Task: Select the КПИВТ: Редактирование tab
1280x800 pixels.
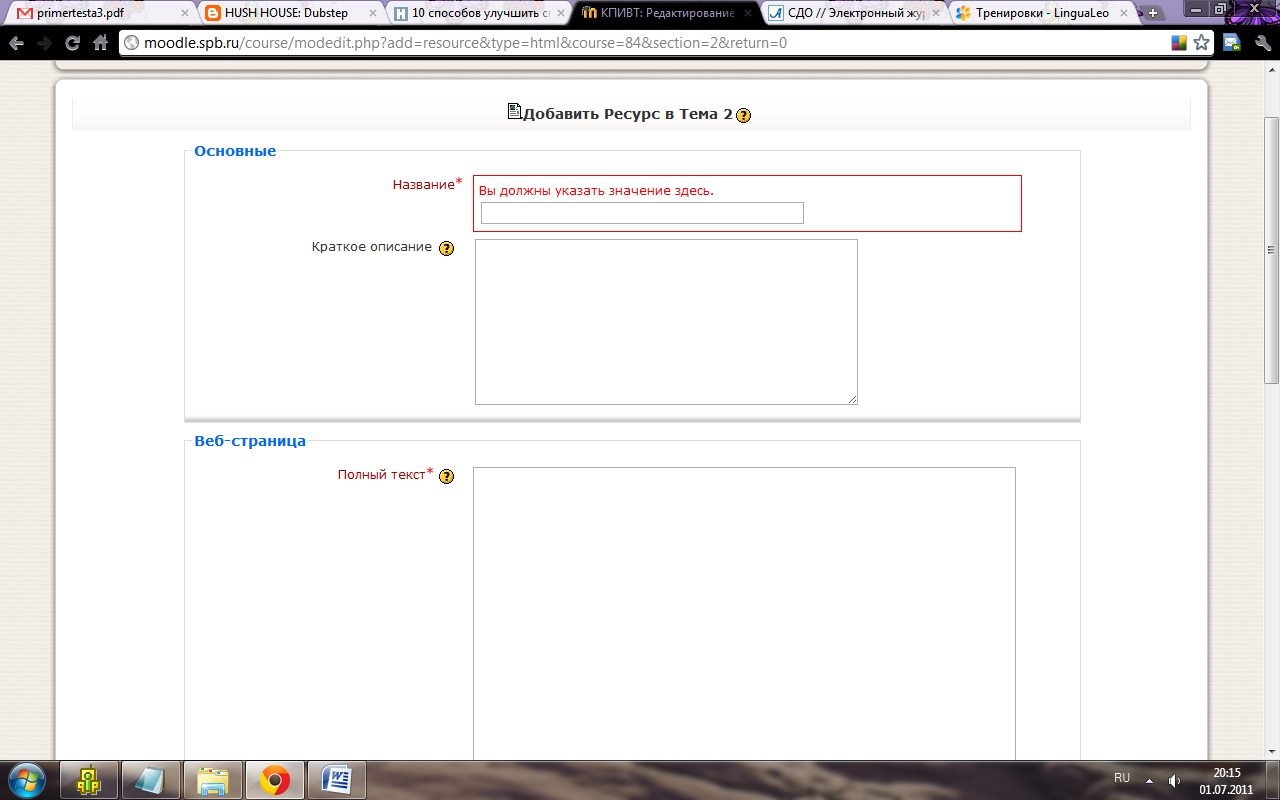Action: point(666,14)
